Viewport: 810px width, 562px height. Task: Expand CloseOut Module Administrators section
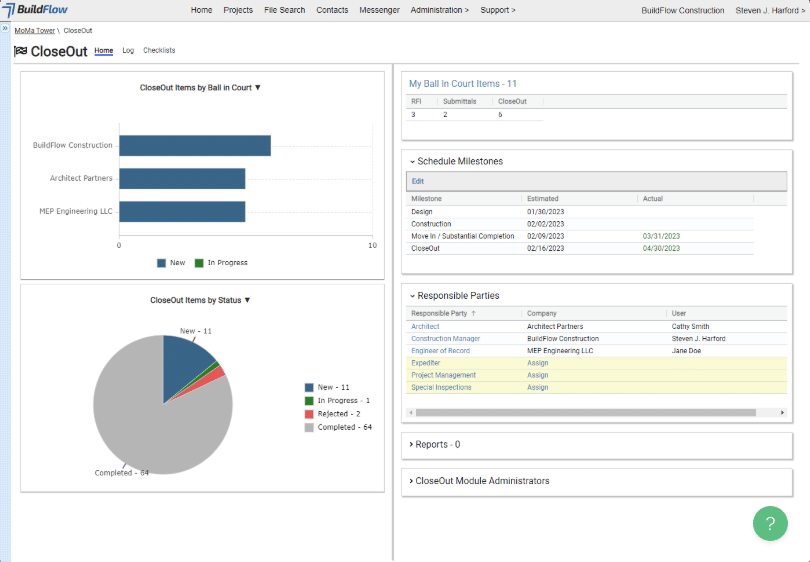(479, 481)
